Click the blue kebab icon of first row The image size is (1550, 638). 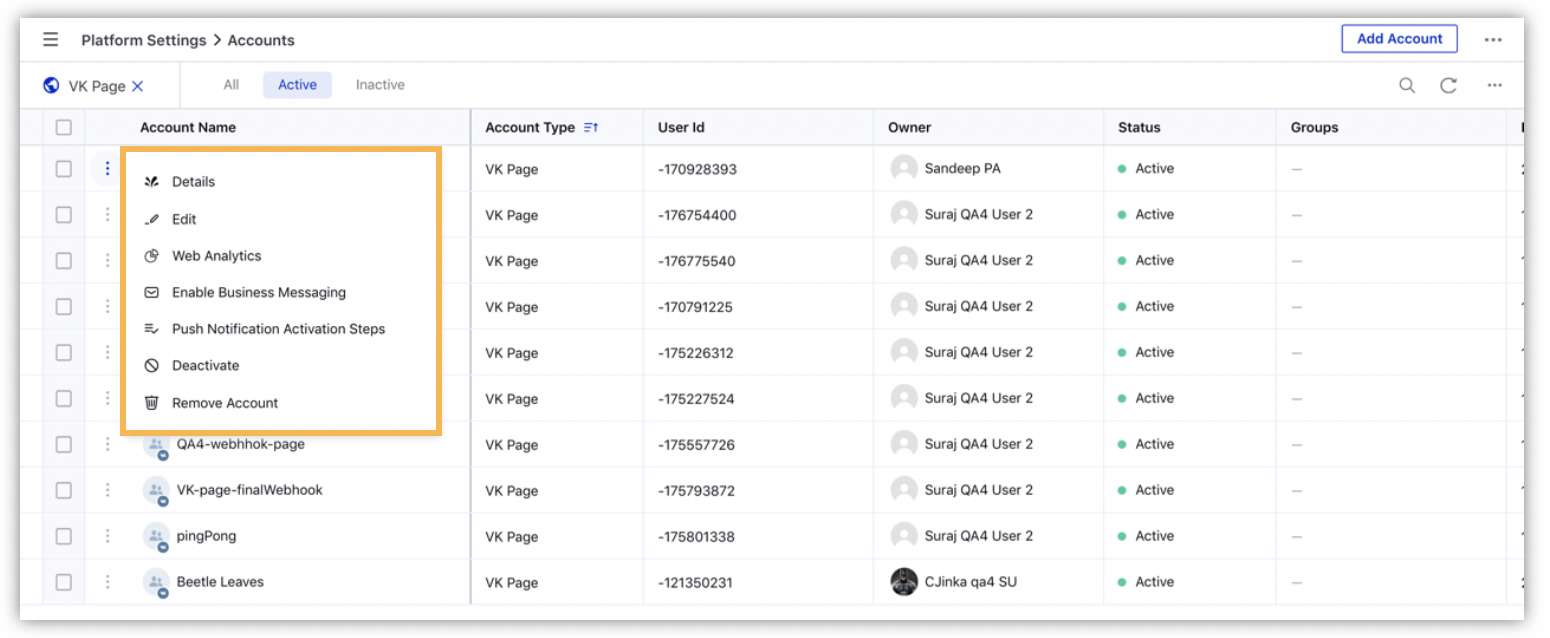(107, 169)
